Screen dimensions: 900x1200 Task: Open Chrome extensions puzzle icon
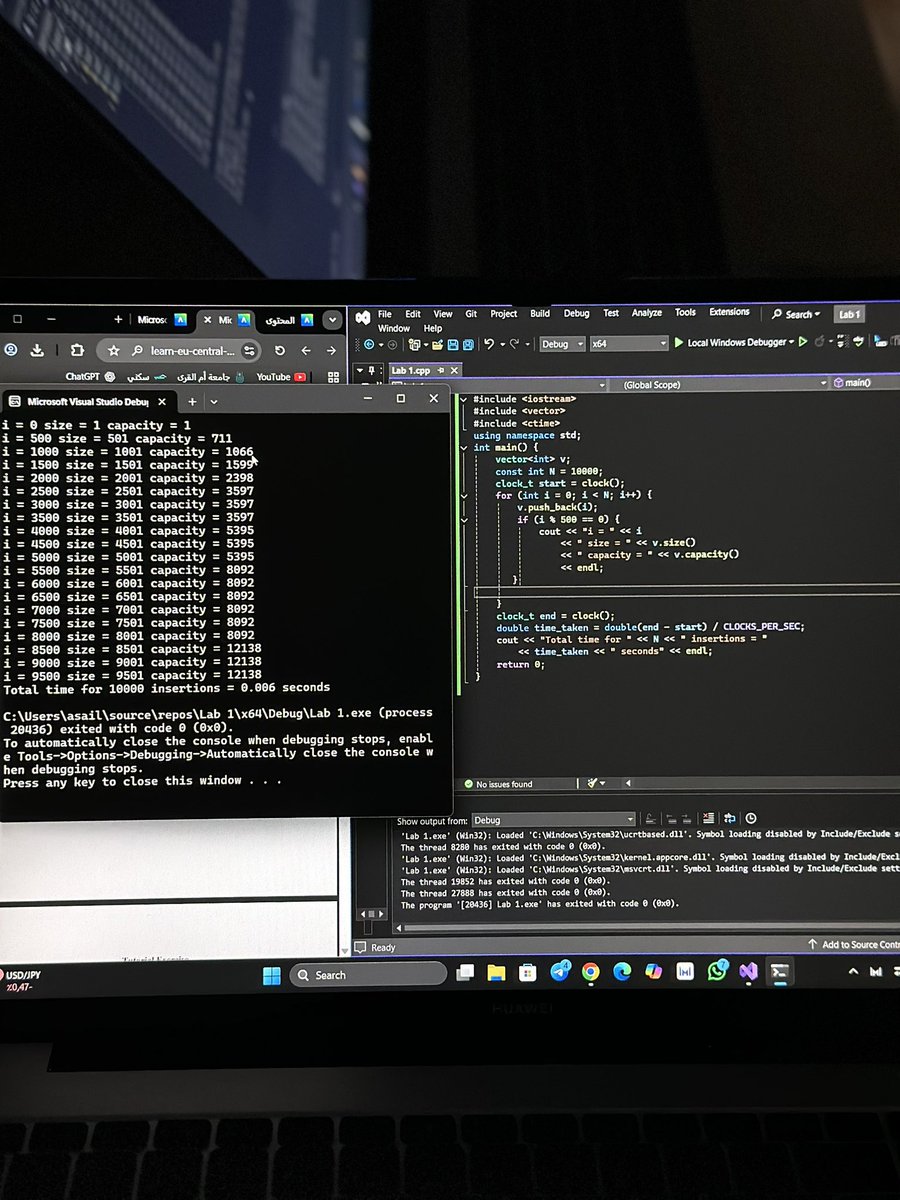pyautogui.click(x=77, y=351)
